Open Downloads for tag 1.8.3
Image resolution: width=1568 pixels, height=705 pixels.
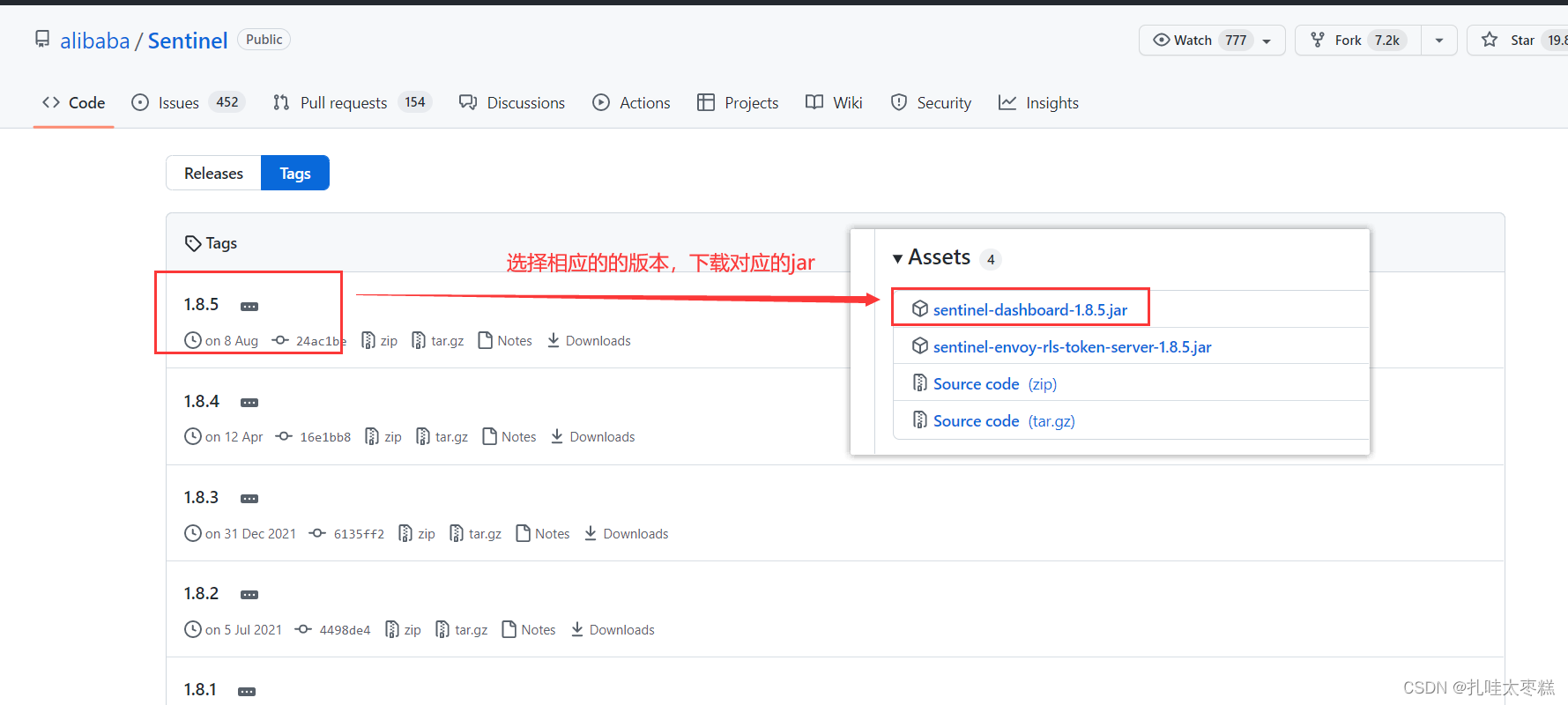627,534
